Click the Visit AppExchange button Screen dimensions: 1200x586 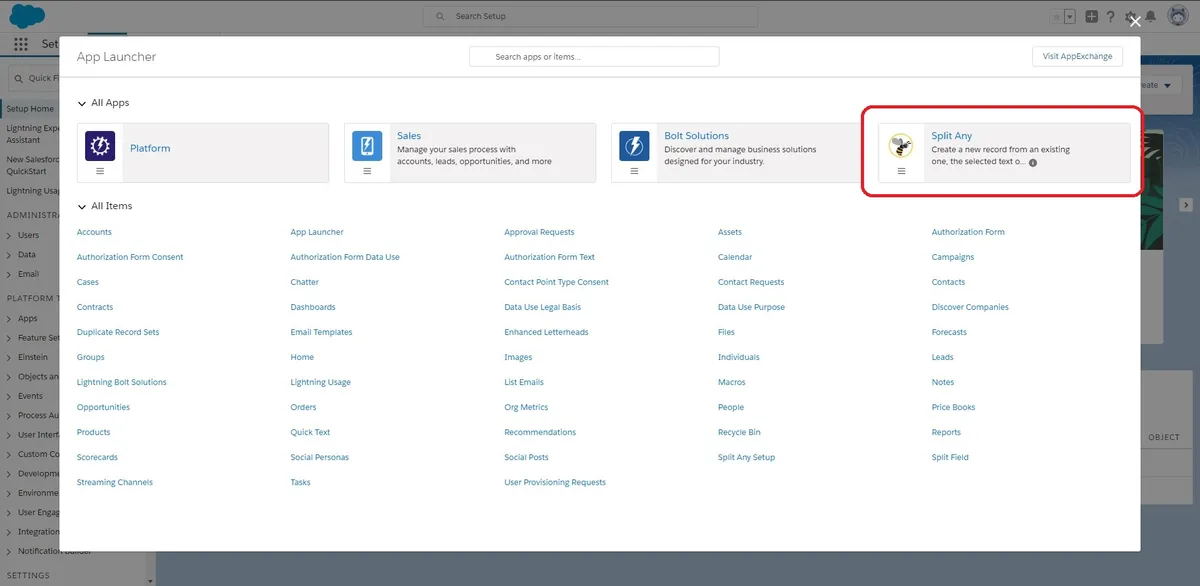pos(1077,57)
